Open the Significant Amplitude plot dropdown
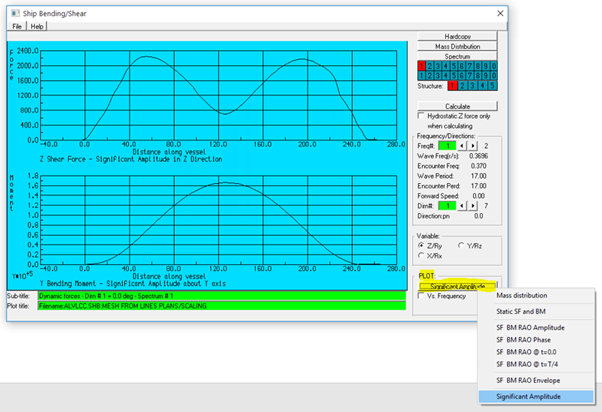This screenshot has width=602, height=412. (457, 285)
